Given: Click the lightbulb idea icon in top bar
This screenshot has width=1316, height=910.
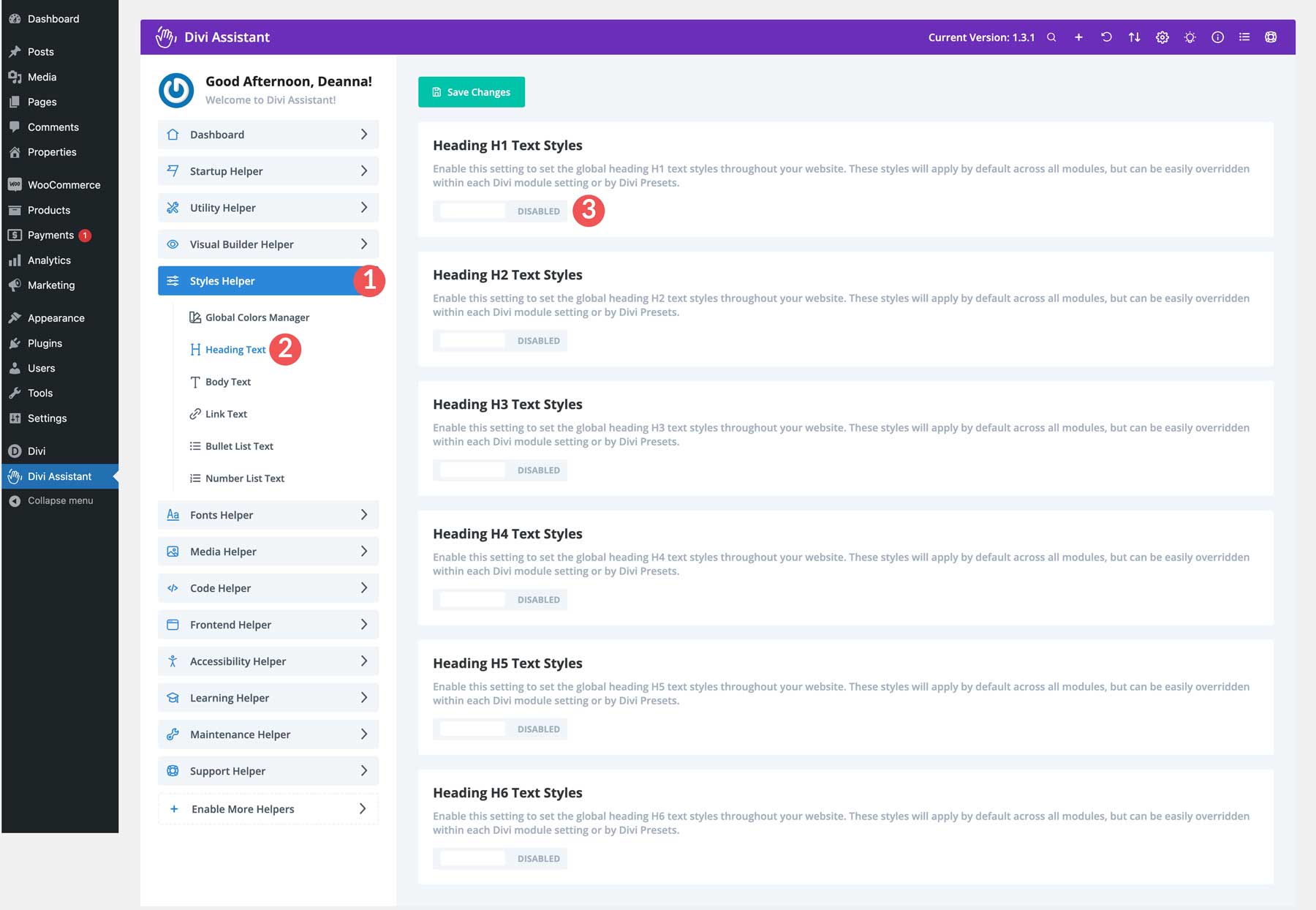Looking at the screenshot, I should click(1190, 37).
